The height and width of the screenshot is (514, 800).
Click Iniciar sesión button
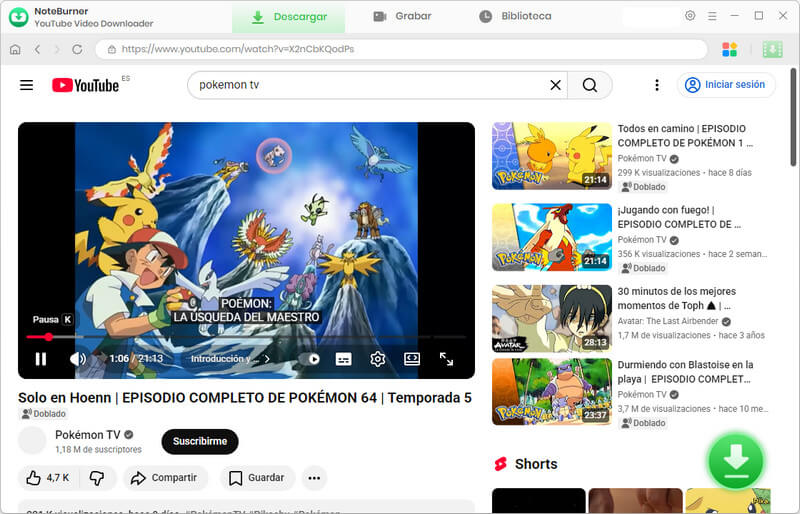pyautogui.click(x=726, y=85)
